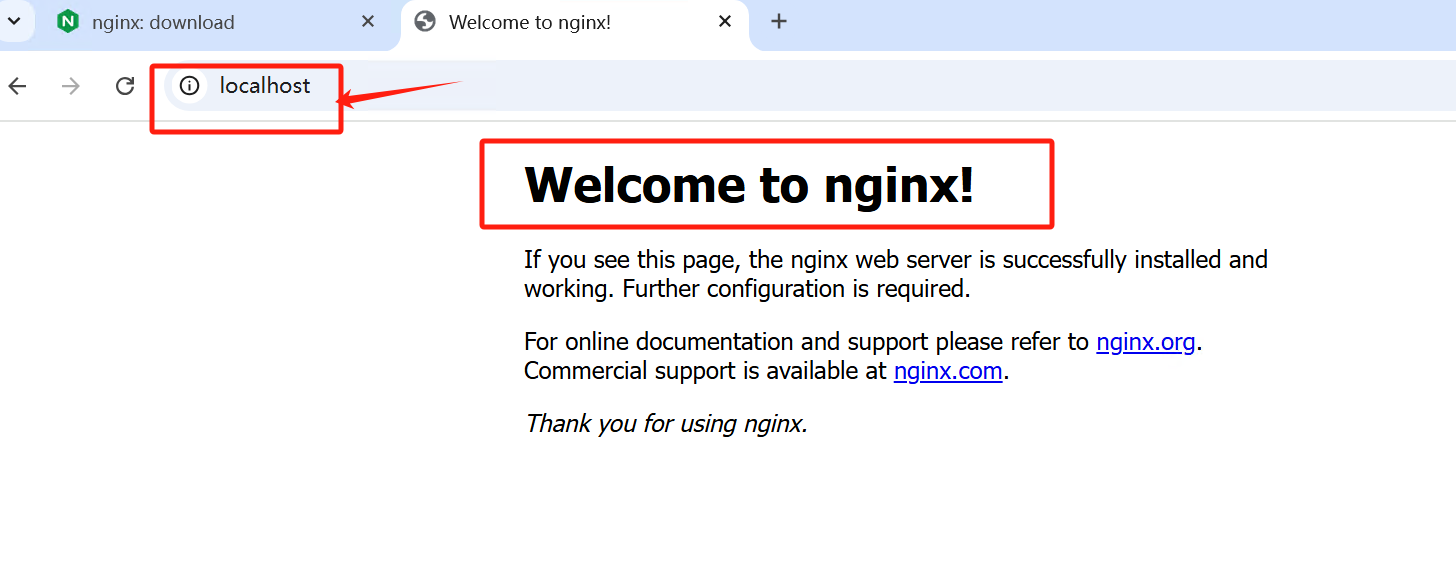
Task: Open the tab search dropdown chevron
Action: (x=14, y=21)
